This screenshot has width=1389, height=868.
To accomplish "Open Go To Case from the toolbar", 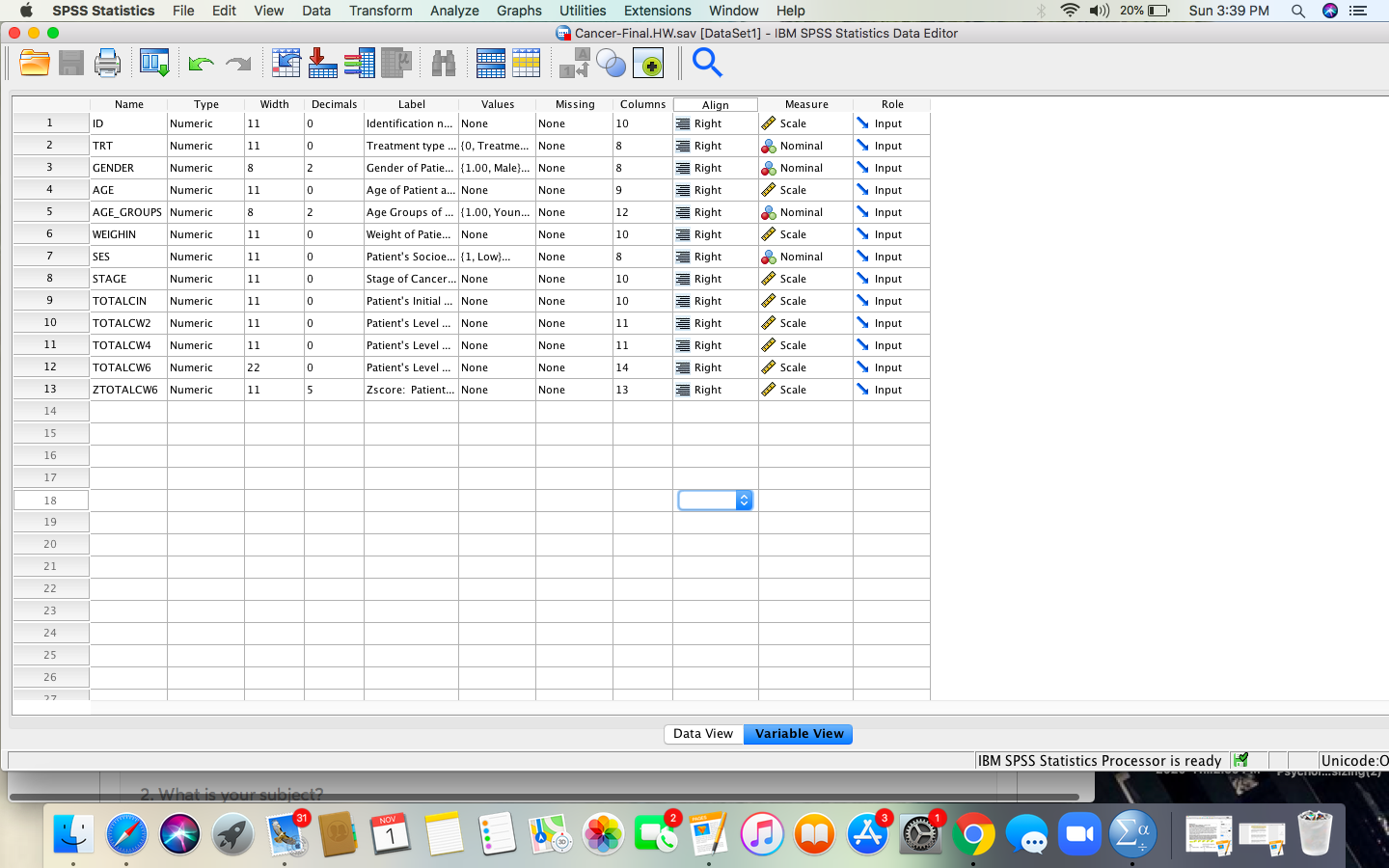I will [x=286, y=63].
